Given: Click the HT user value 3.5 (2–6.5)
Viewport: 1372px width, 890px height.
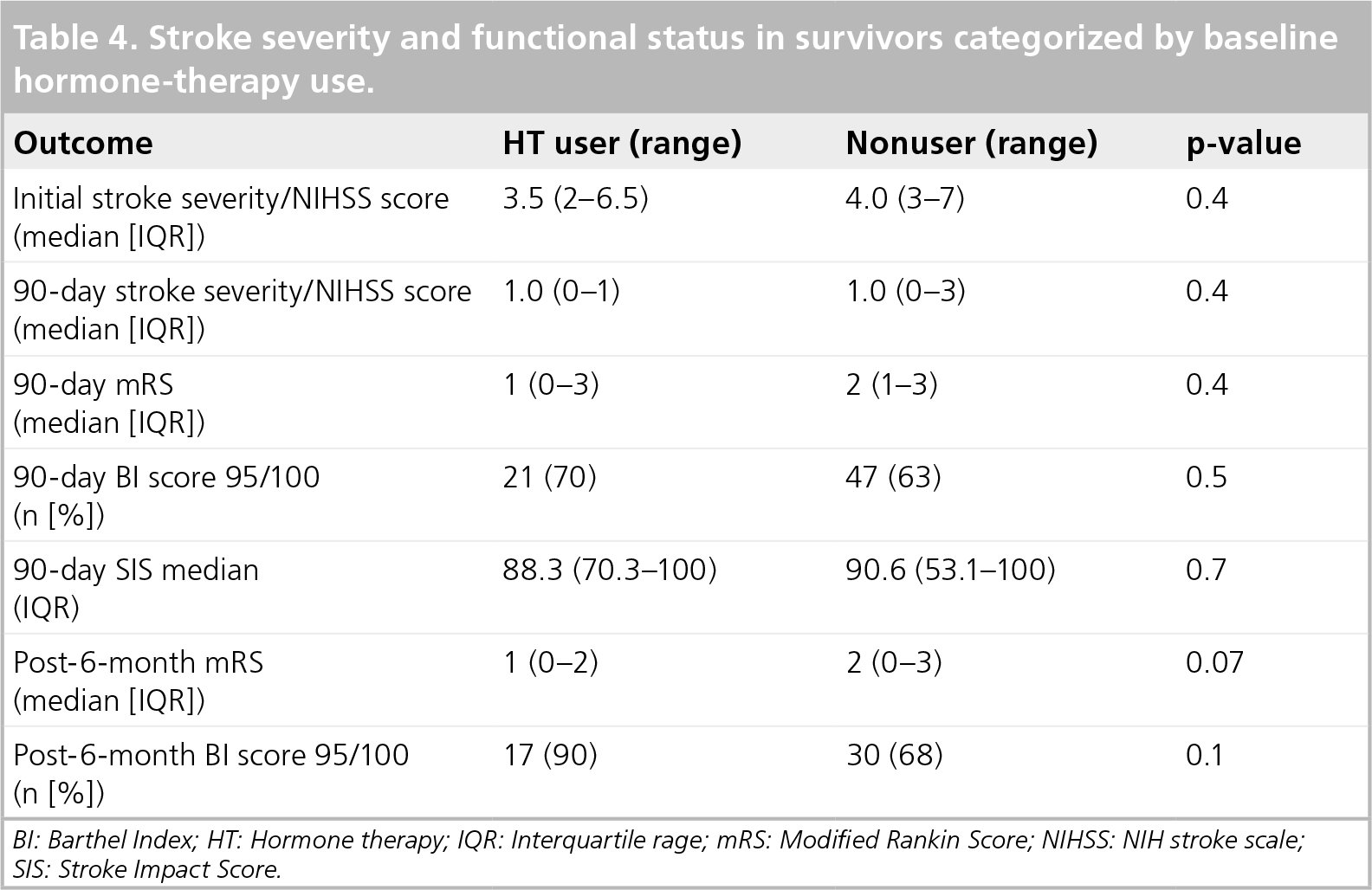Looking at the screenshot, I should pyautogui.click(x=575, y=199).
